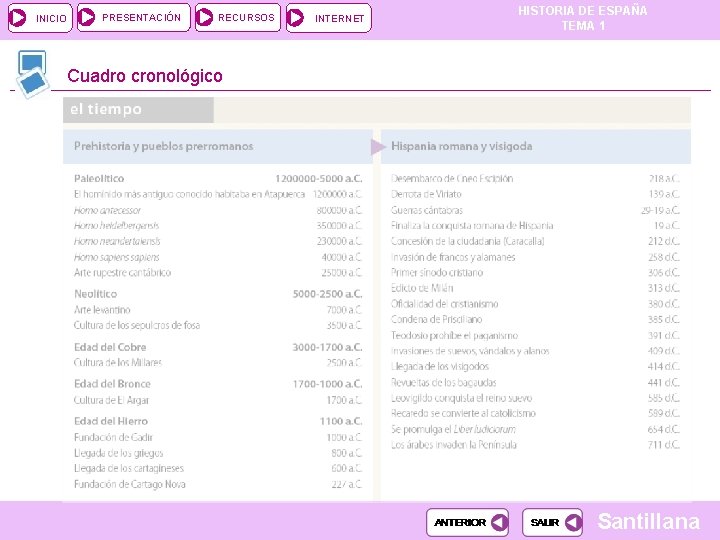This screenshot has height=540, width=720.
Task: Open the PRESENTACIÓN section
Action: point(134,18)
